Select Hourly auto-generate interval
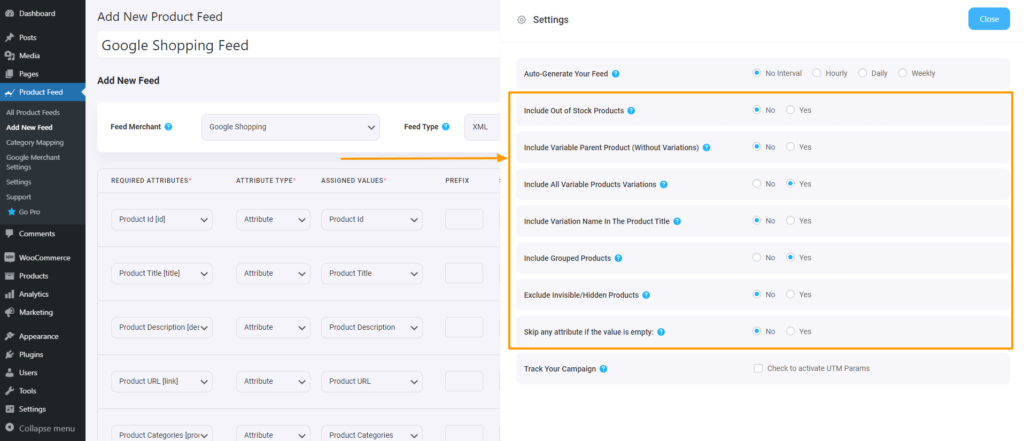 [x=816, y=73]
